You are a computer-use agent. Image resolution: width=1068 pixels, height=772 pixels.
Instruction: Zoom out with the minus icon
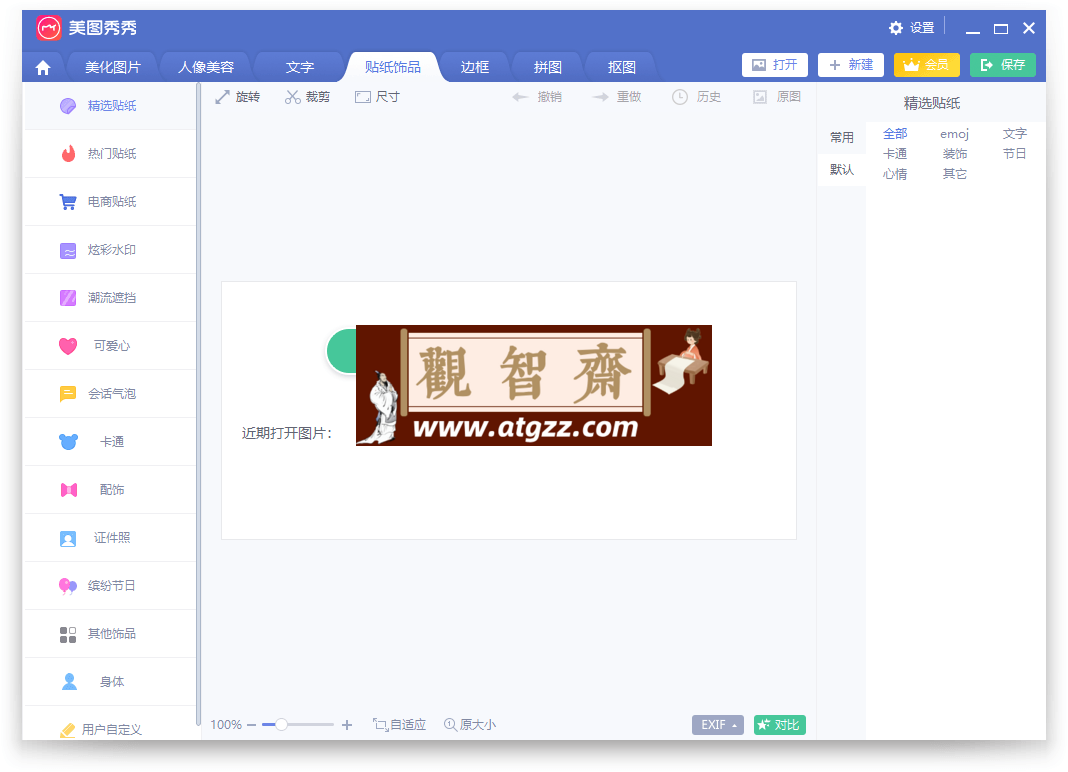pyautogui.click(x=251, y=725)
